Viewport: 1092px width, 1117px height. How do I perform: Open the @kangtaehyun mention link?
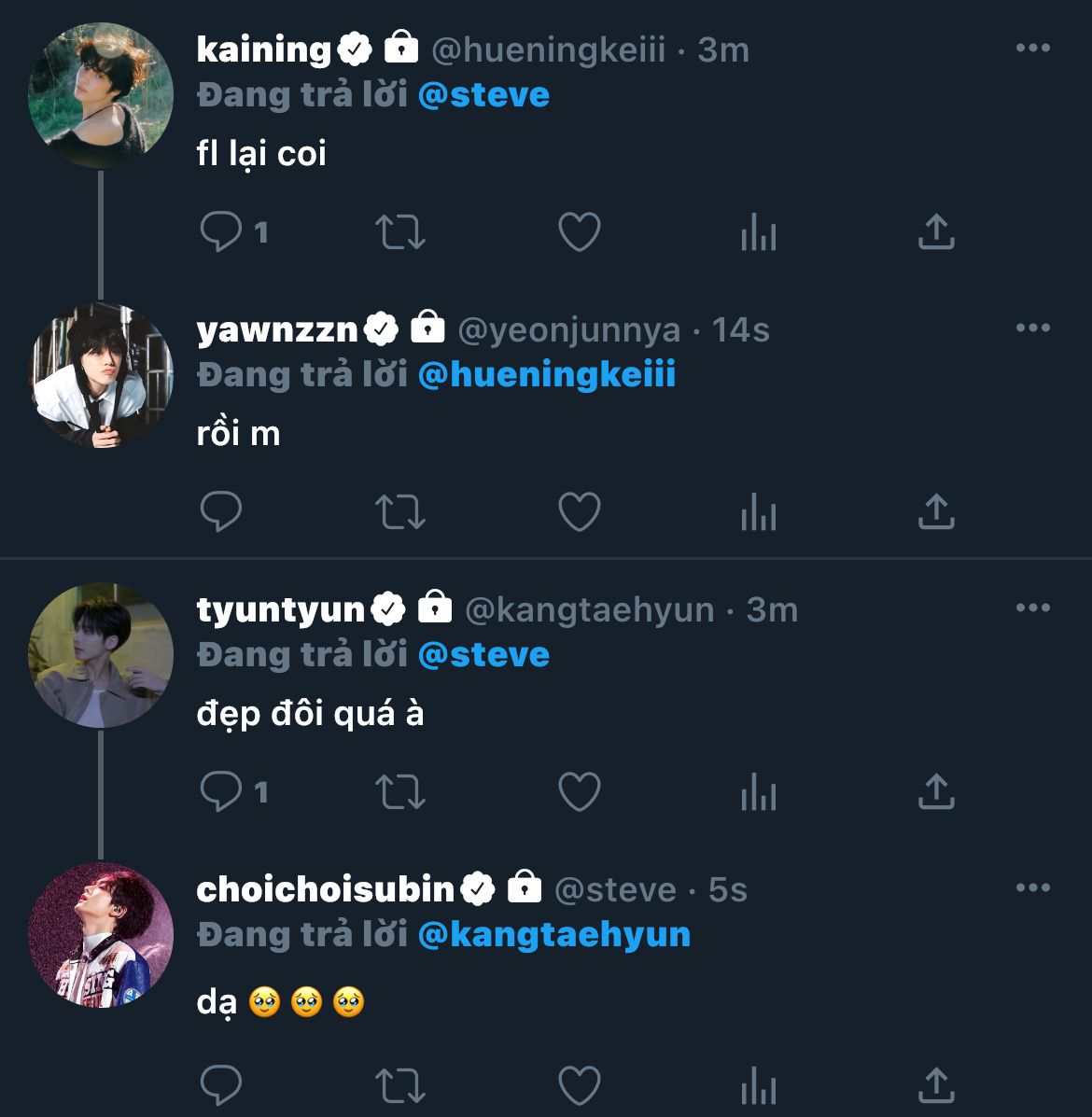553,935
